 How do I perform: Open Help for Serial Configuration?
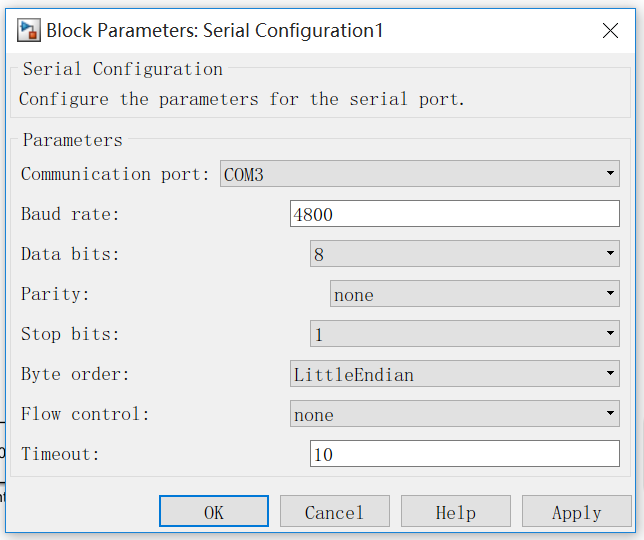pos(456,511)
